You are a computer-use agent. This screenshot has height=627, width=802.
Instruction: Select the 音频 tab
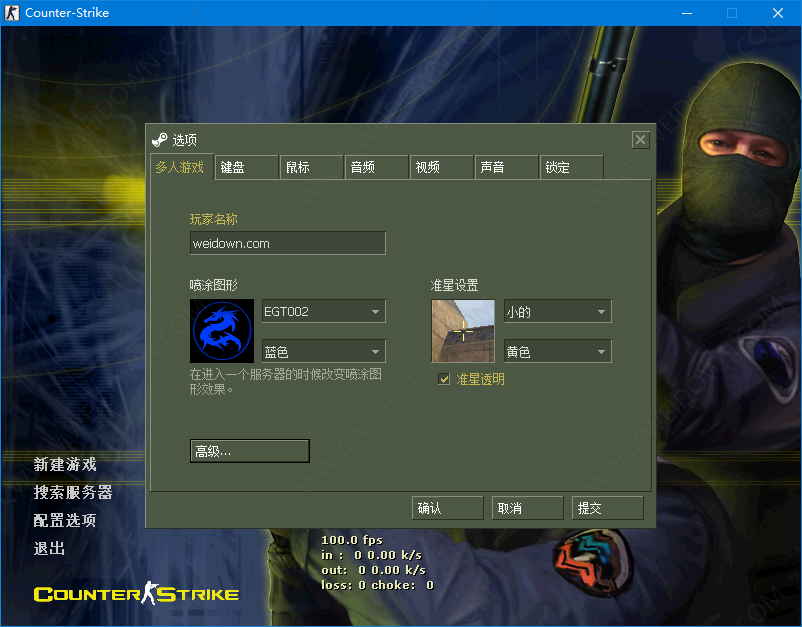tap(376, 168)
